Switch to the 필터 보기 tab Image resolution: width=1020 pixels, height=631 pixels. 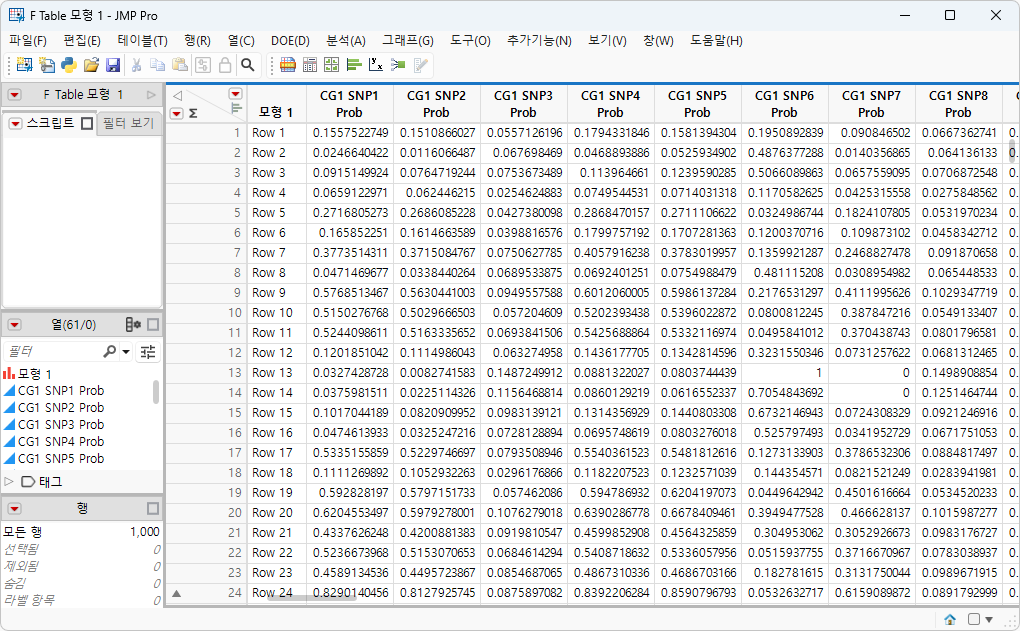click(128, 124)
